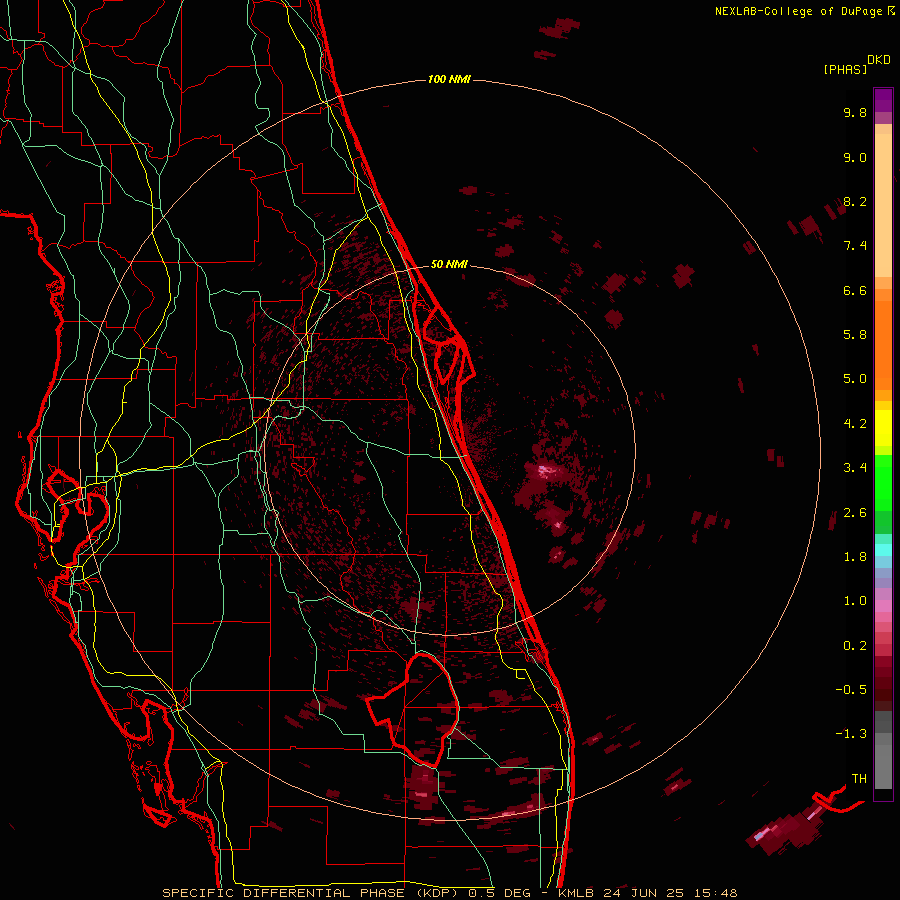Click the 4.2 legend value
Image resolution: width=900 pixels, height=900 pixels.
coord(855,424)
